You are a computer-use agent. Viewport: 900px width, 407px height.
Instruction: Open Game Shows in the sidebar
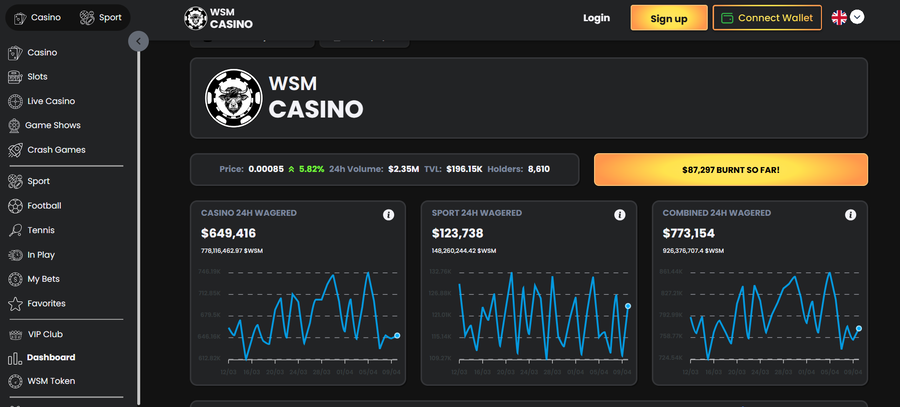point(53,126)
